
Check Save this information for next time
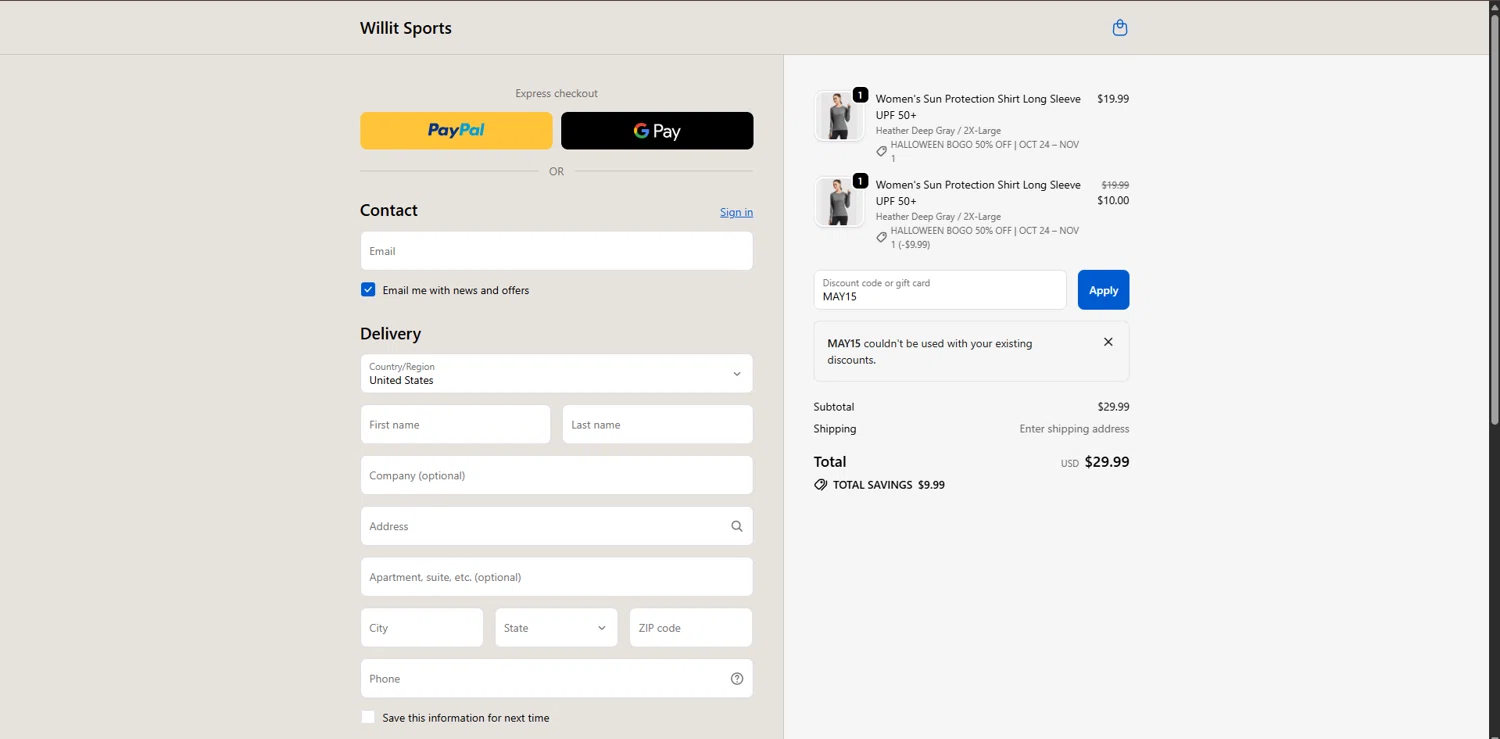tap(368, 717)
